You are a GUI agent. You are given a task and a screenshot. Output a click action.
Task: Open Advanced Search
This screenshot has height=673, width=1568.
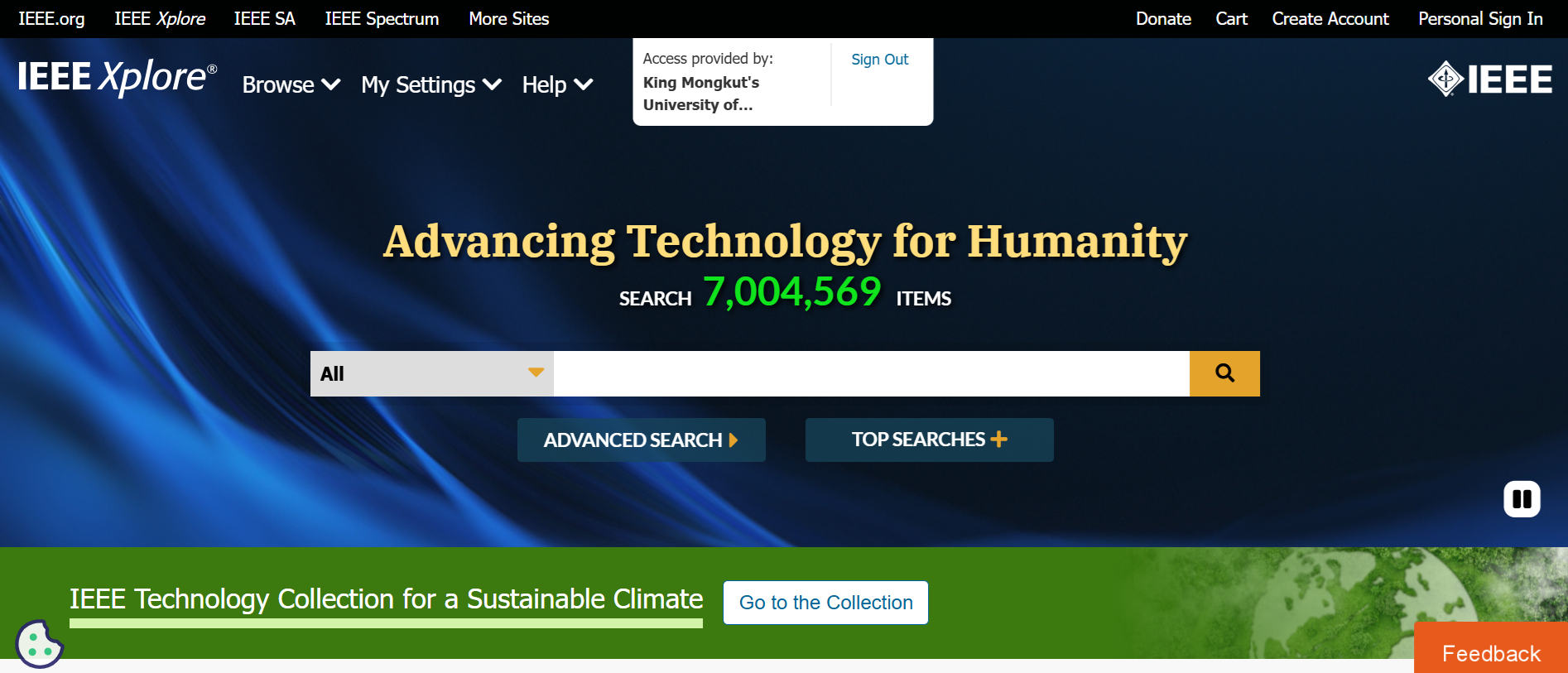pos(641,440)
